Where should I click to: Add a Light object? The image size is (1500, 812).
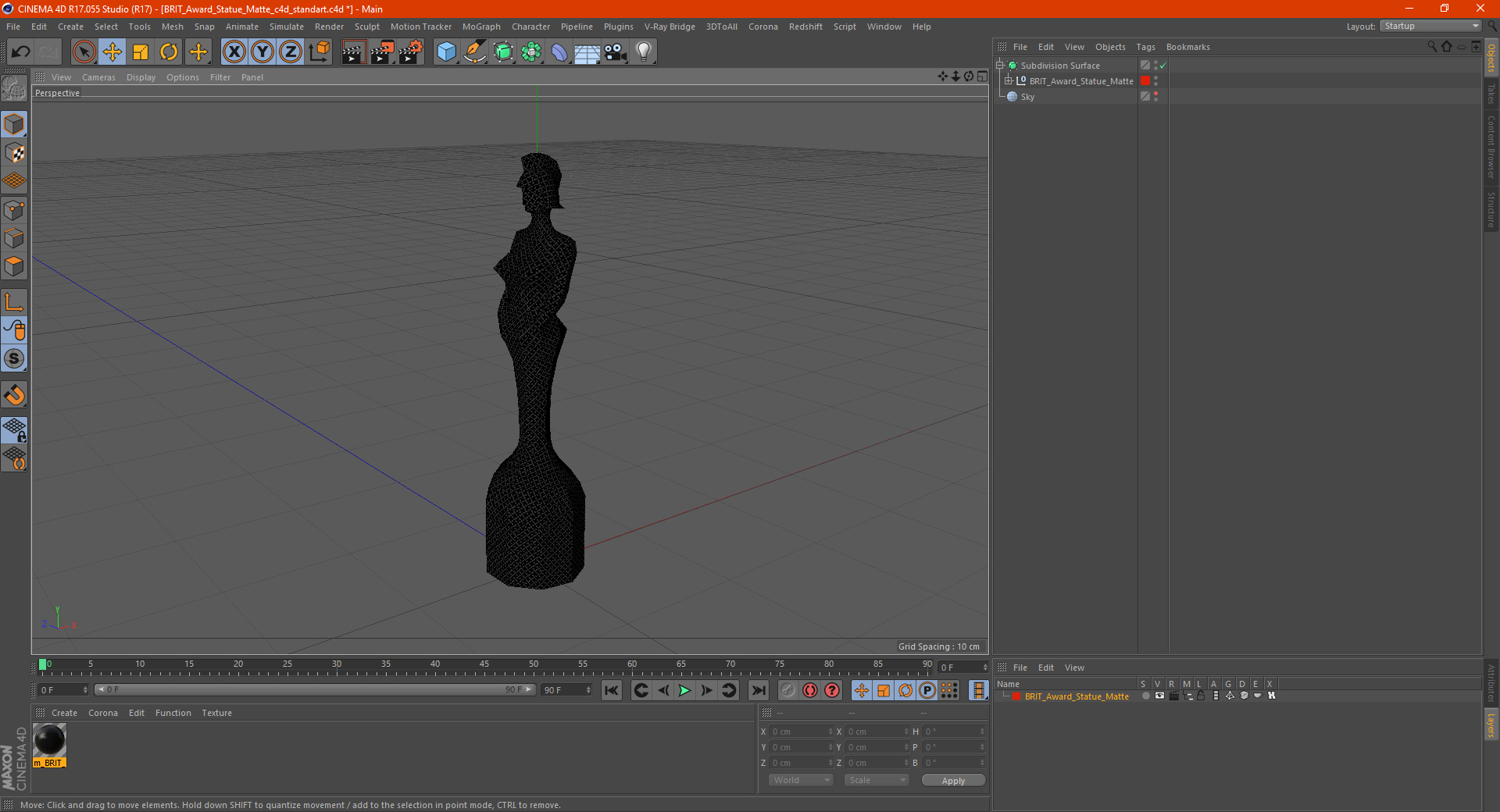pos(644,52)
